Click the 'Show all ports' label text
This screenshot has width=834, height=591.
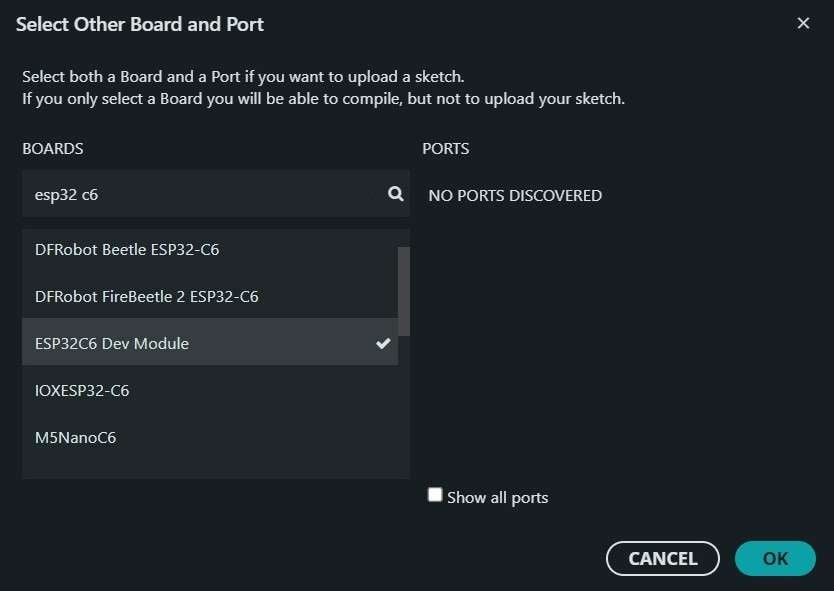click(497, 497)
